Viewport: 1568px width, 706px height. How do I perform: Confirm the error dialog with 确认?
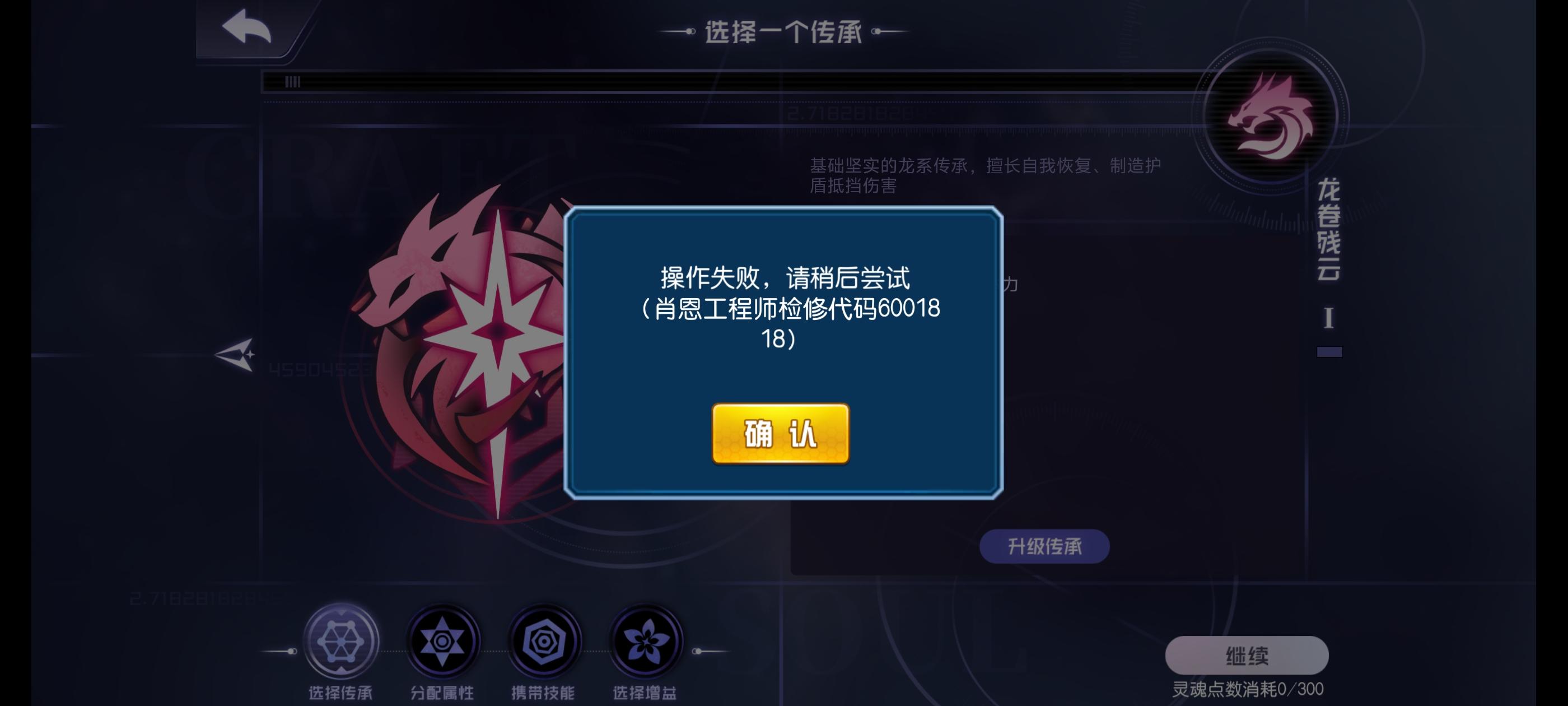(x=780, y=433)
